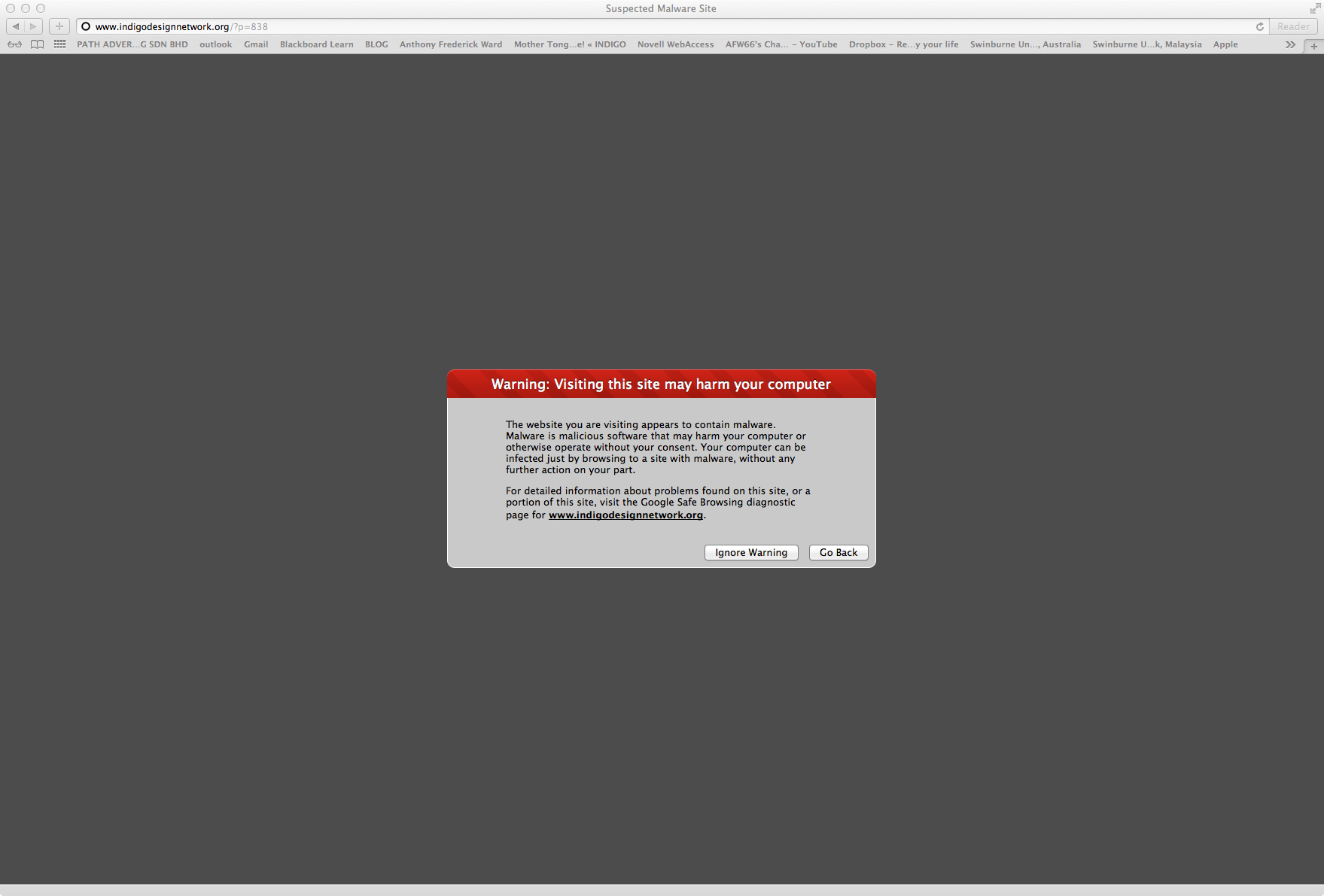The height and width of the screenshot is (896, 1324).
Task: Click the add bookmark plus button
Action: pos(59,26)
